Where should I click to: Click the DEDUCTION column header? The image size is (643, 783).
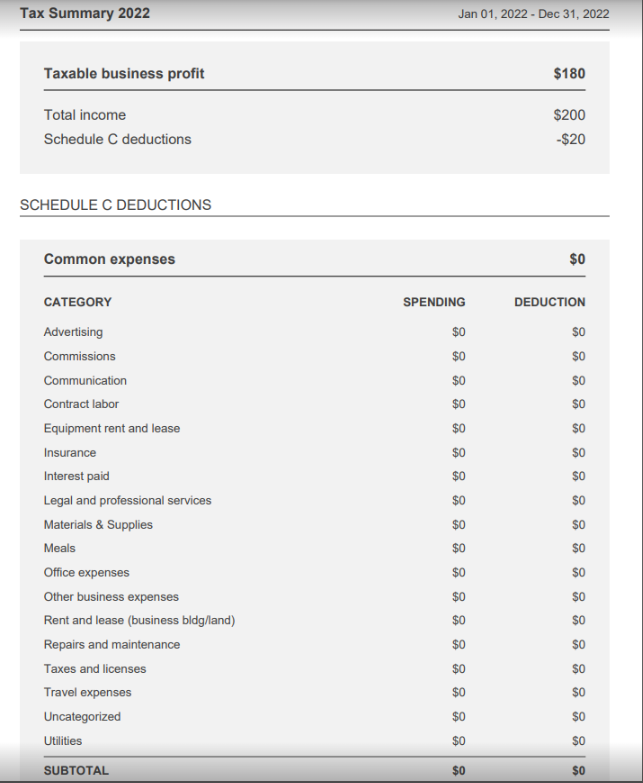pos(550,302)
